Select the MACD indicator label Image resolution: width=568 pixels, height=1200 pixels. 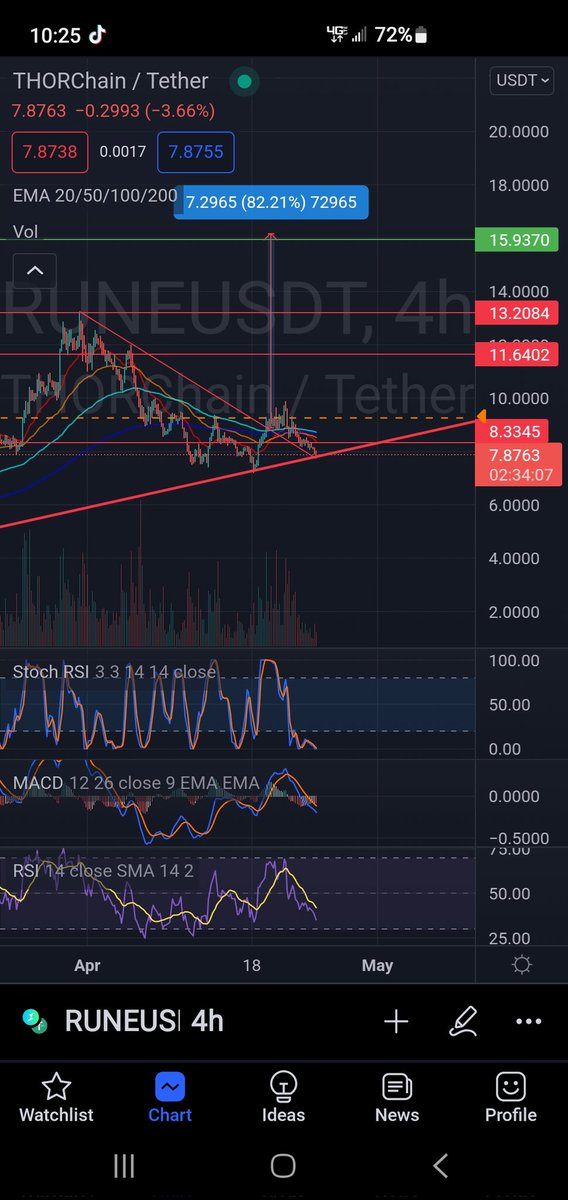point(136,782)
